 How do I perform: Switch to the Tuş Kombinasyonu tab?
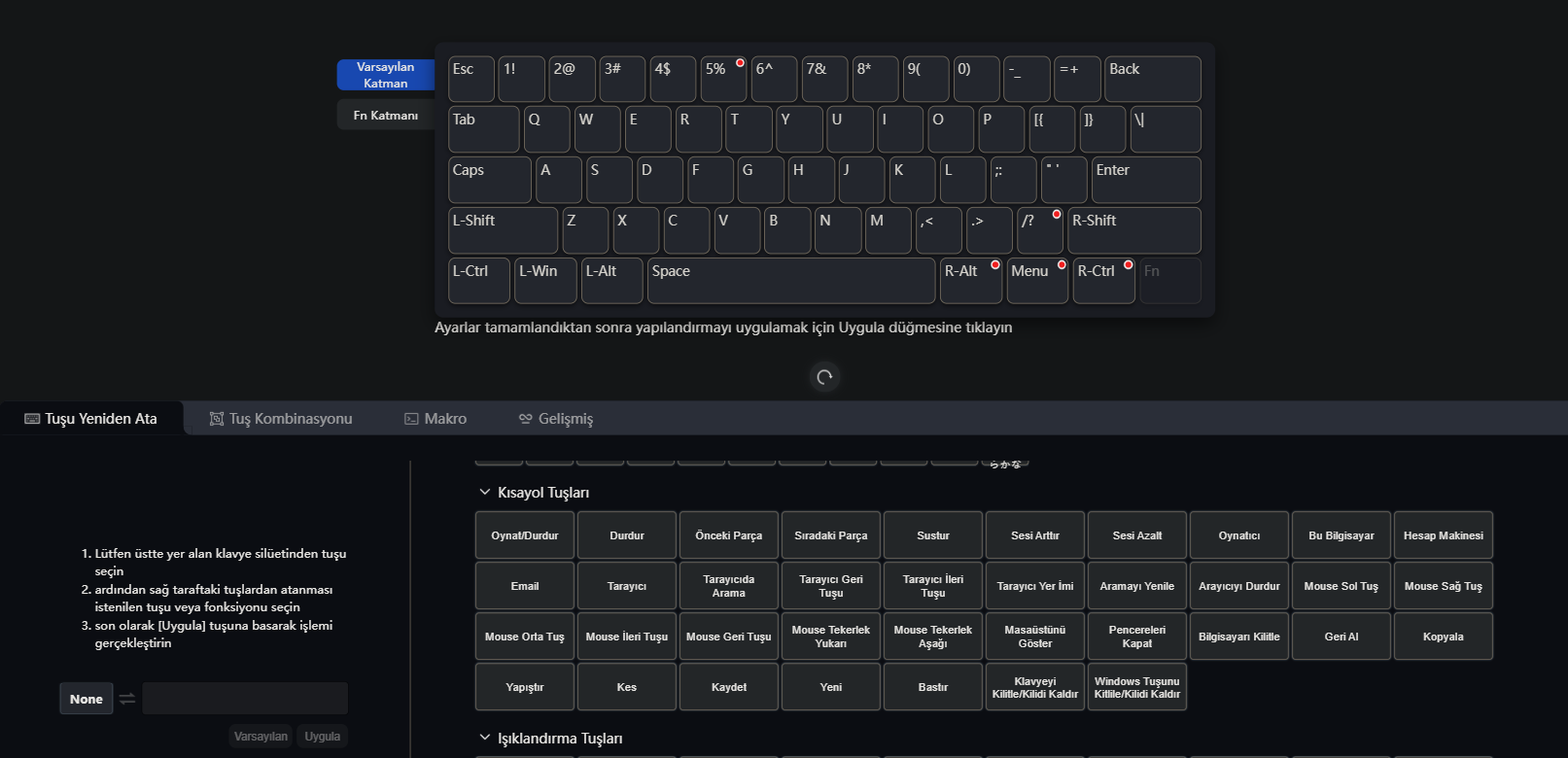pos(281,419)
